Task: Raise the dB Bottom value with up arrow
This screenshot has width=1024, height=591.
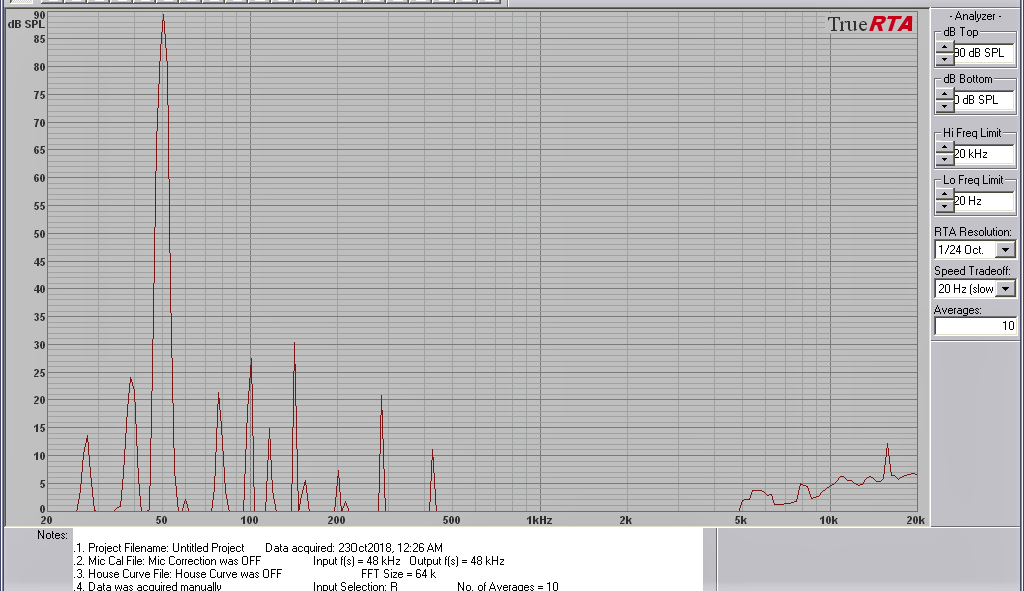Action: 944,94
